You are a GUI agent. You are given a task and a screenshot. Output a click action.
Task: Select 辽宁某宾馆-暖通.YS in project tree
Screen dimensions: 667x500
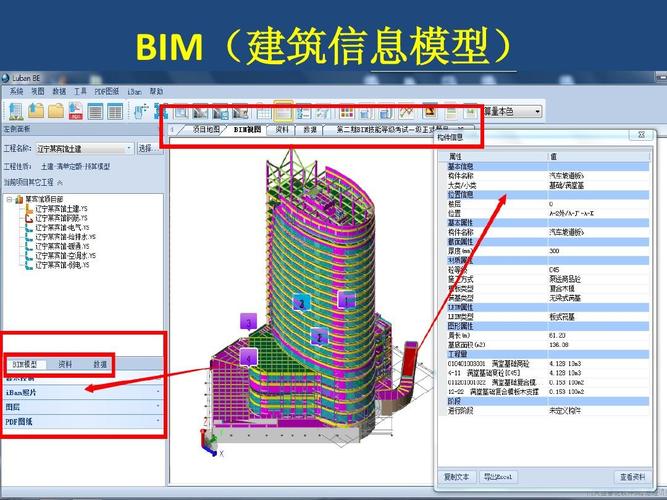62,246
